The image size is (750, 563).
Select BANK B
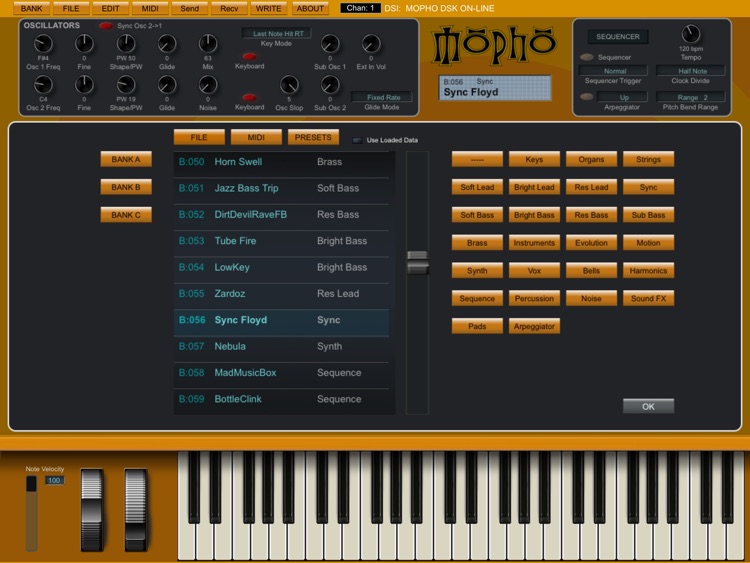click(x=126, y=187)
